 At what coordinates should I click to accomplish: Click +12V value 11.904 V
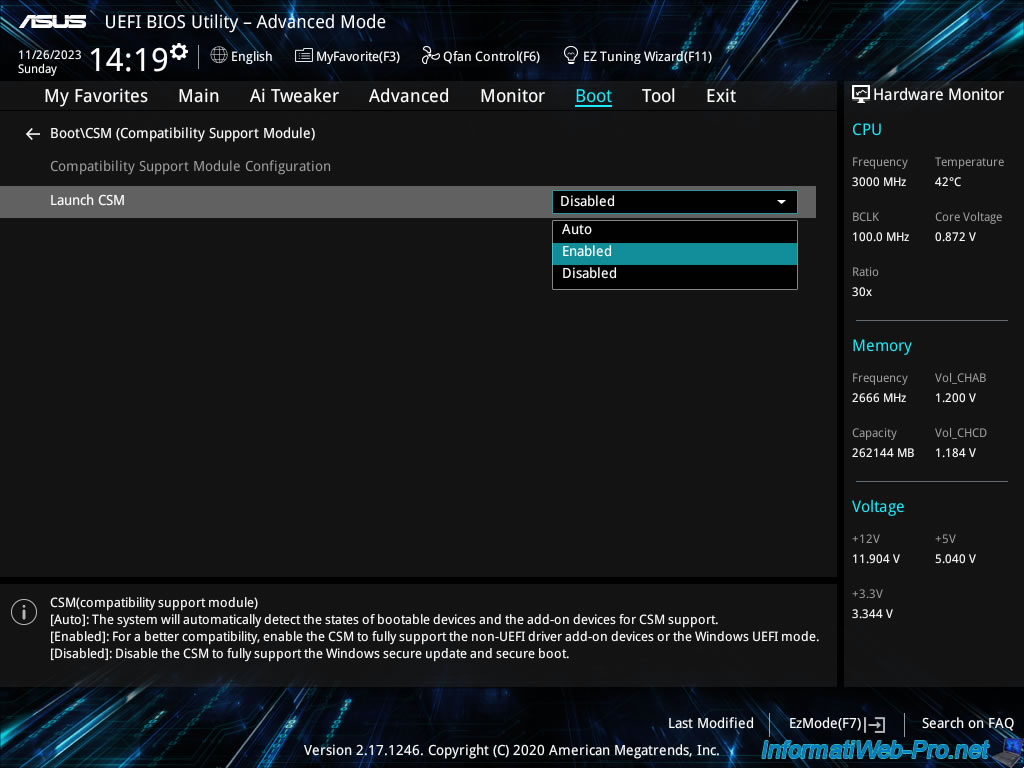(x=876, y=559)
